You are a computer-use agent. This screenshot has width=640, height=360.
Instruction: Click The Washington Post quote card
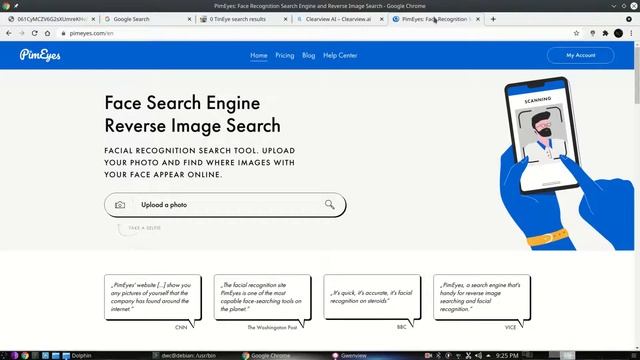[262, 297]
